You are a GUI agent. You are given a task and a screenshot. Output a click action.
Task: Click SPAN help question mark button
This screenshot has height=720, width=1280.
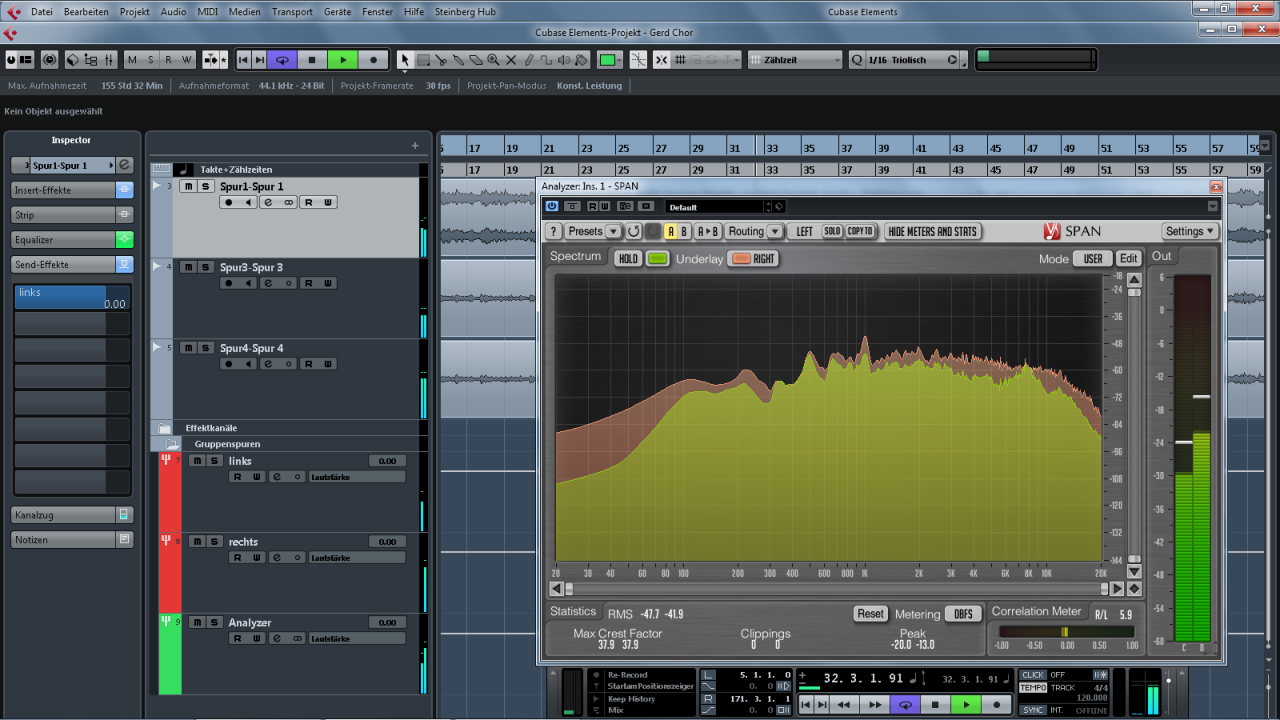[553, 231]
